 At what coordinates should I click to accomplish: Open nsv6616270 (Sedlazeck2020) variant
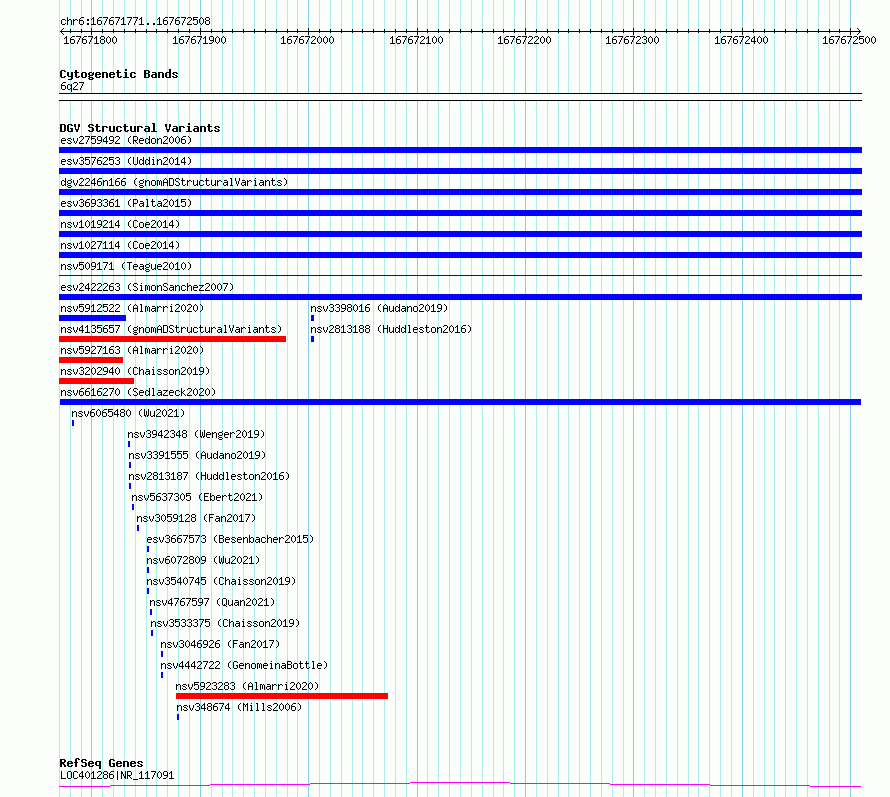138,392
